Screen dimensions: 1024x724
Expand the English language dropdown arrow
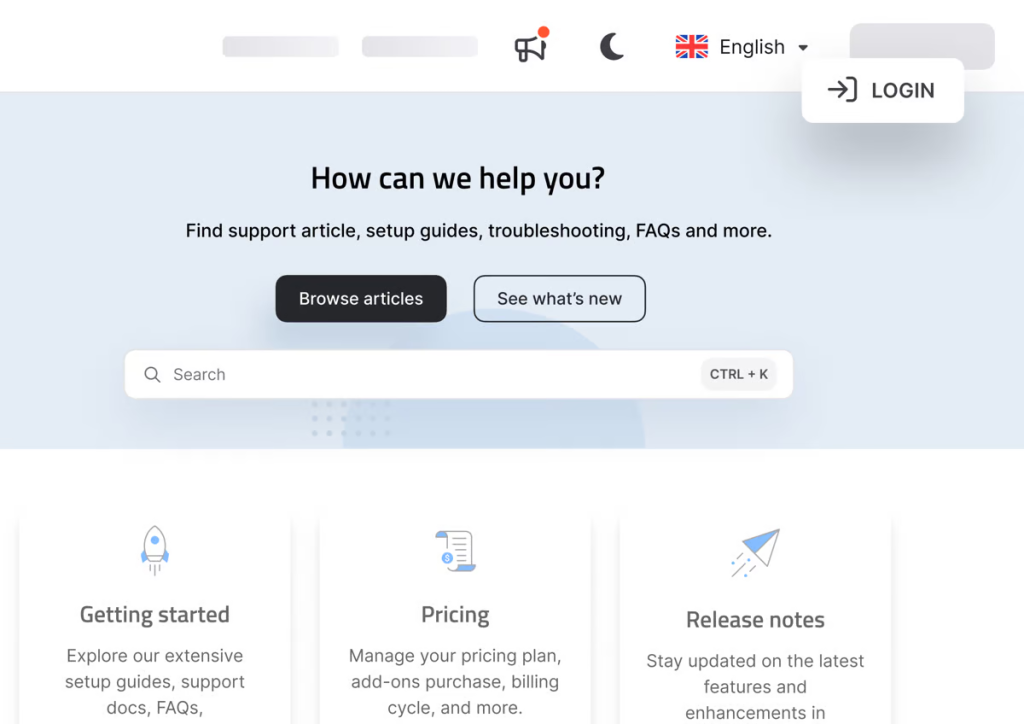click(x=803, y=48)
